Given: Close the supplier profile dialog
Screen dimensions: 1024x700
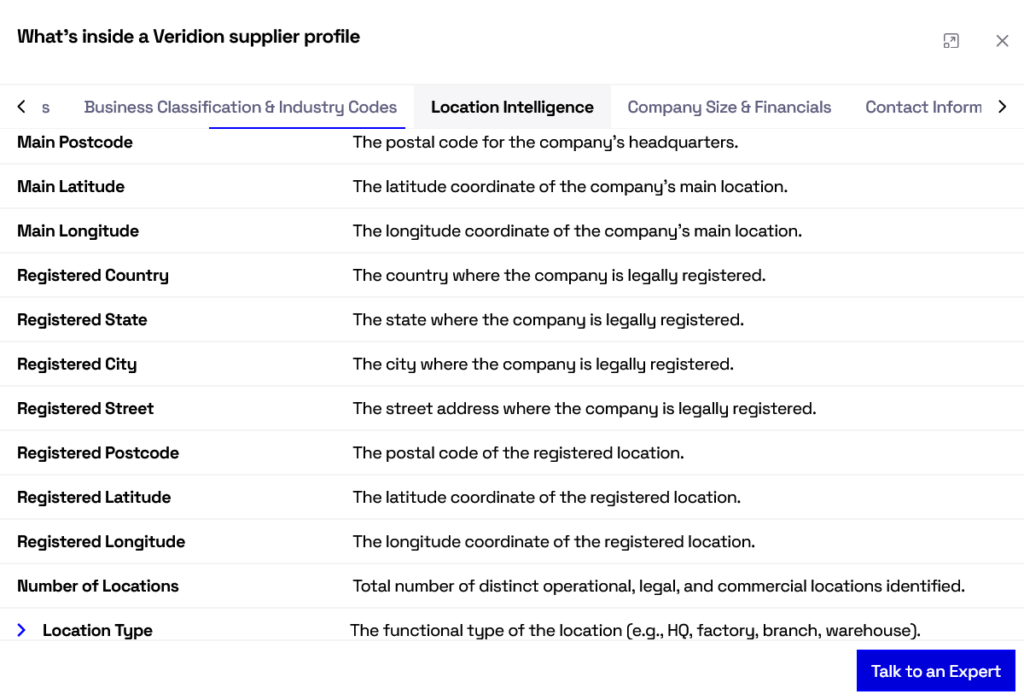Looking at the screenshot, I should [1002, 40].
